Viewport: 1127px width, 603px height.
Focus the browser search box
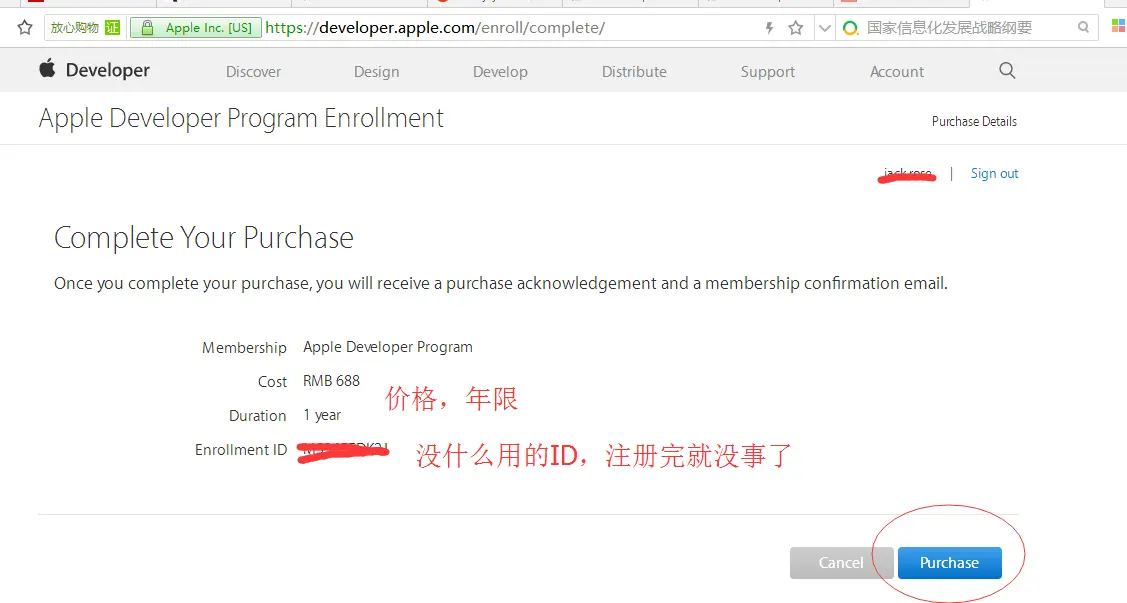[968, 28]
